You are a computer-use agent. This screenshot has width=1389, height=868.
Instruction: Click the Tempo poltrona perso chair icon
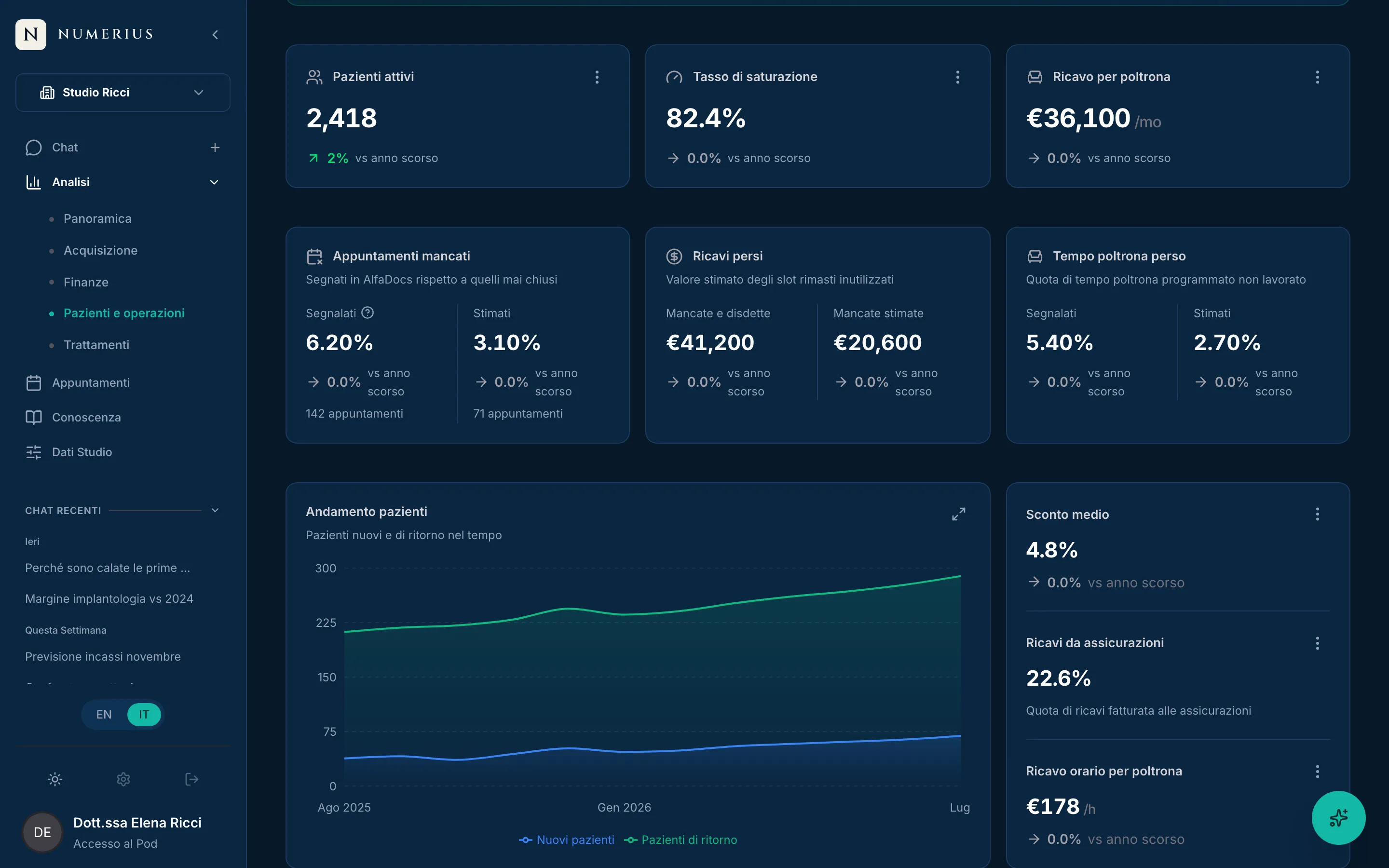coord(1035,256)
